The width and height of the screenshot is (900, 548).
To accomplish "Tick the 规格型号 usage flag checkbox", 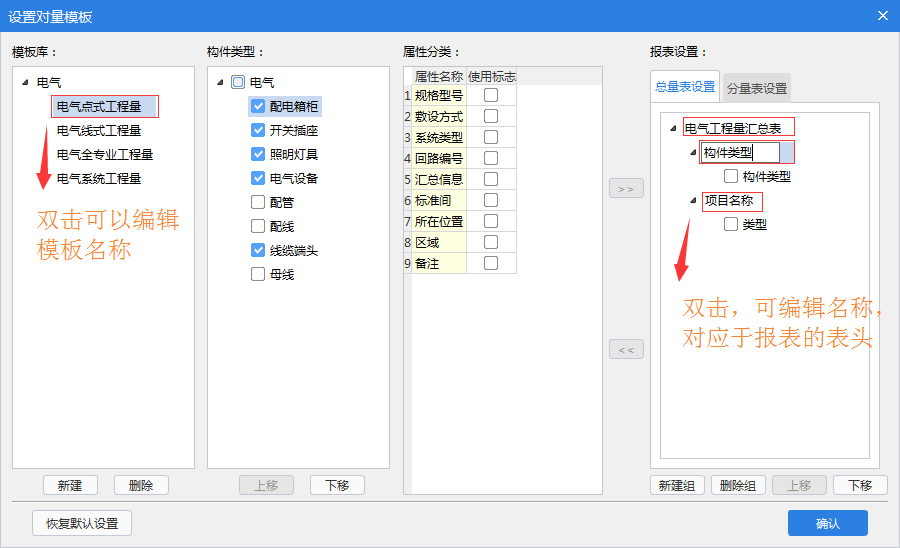I will (491, 95).
